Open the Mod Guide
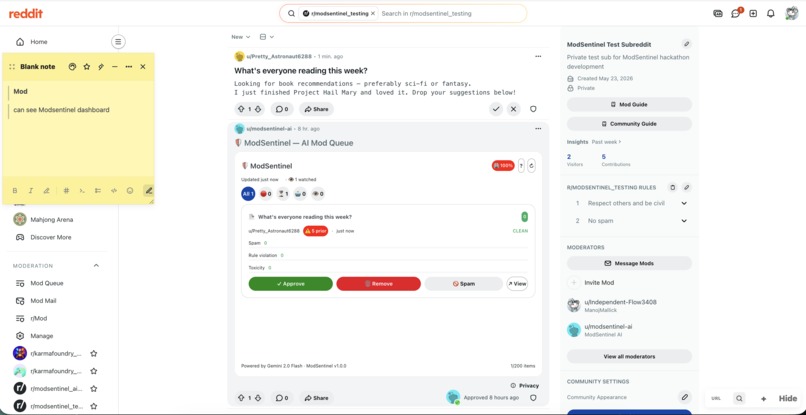 [x=629, y=104]
